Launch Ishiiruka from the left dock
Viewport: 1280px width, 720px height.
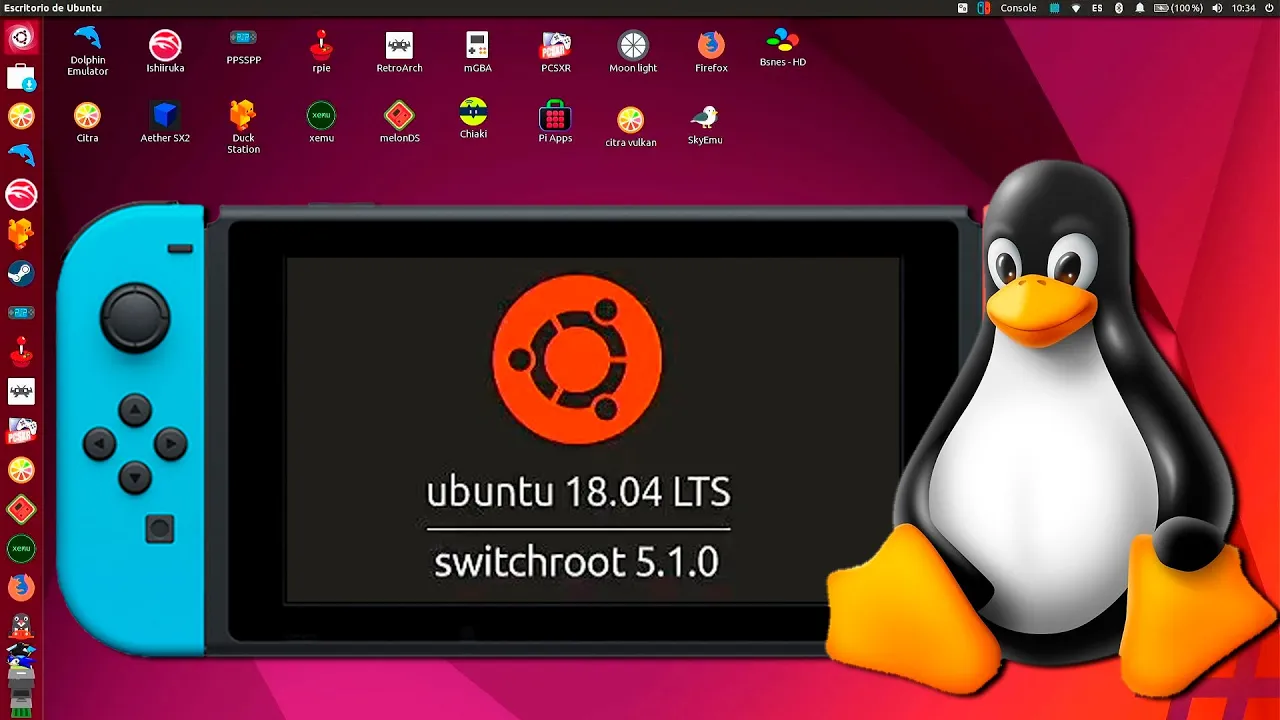point(21,194)
